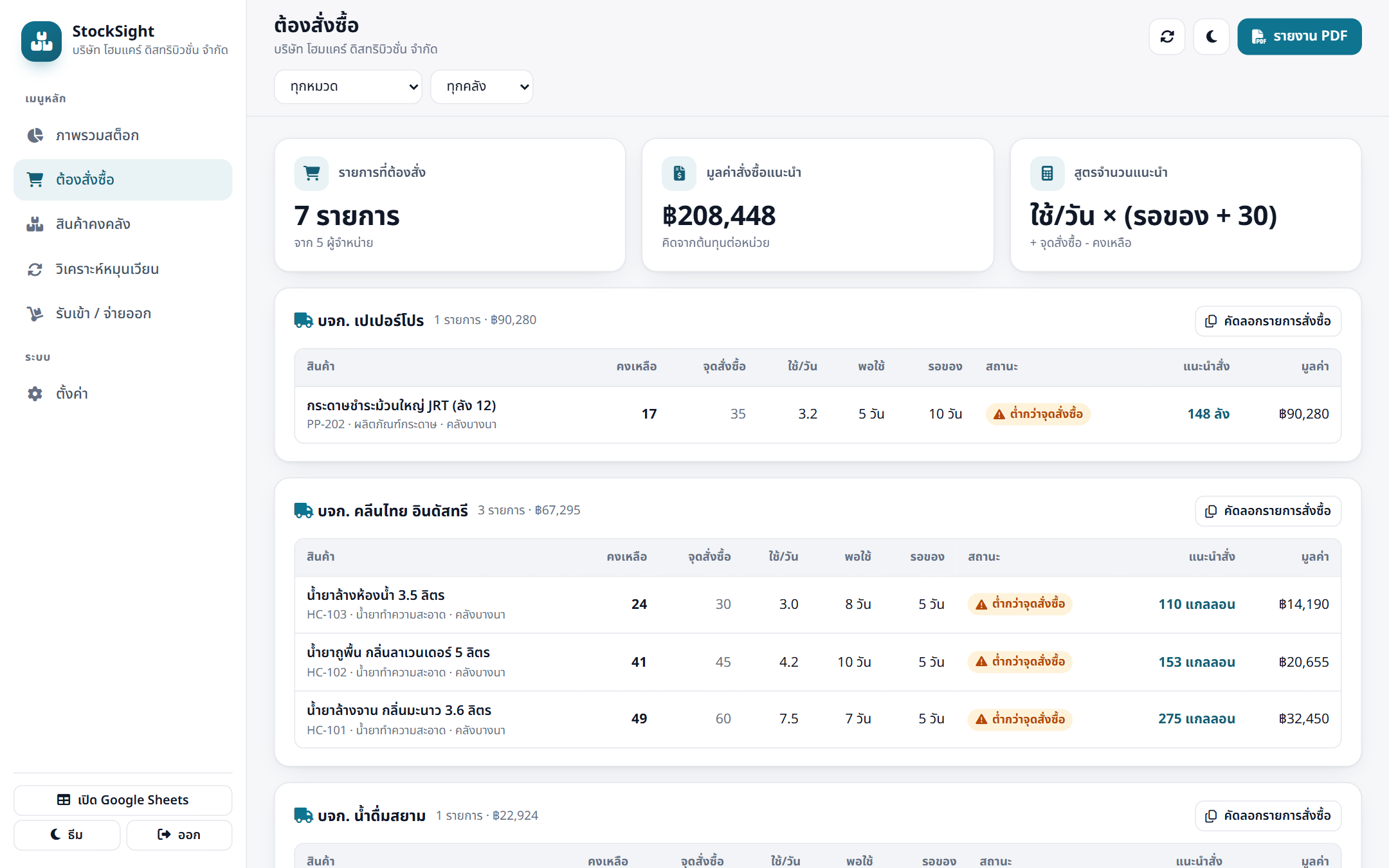Toggle dark mode with moon icon in header
The height and width of the screenshot is (868, 1389).
tap(1212, 37)
